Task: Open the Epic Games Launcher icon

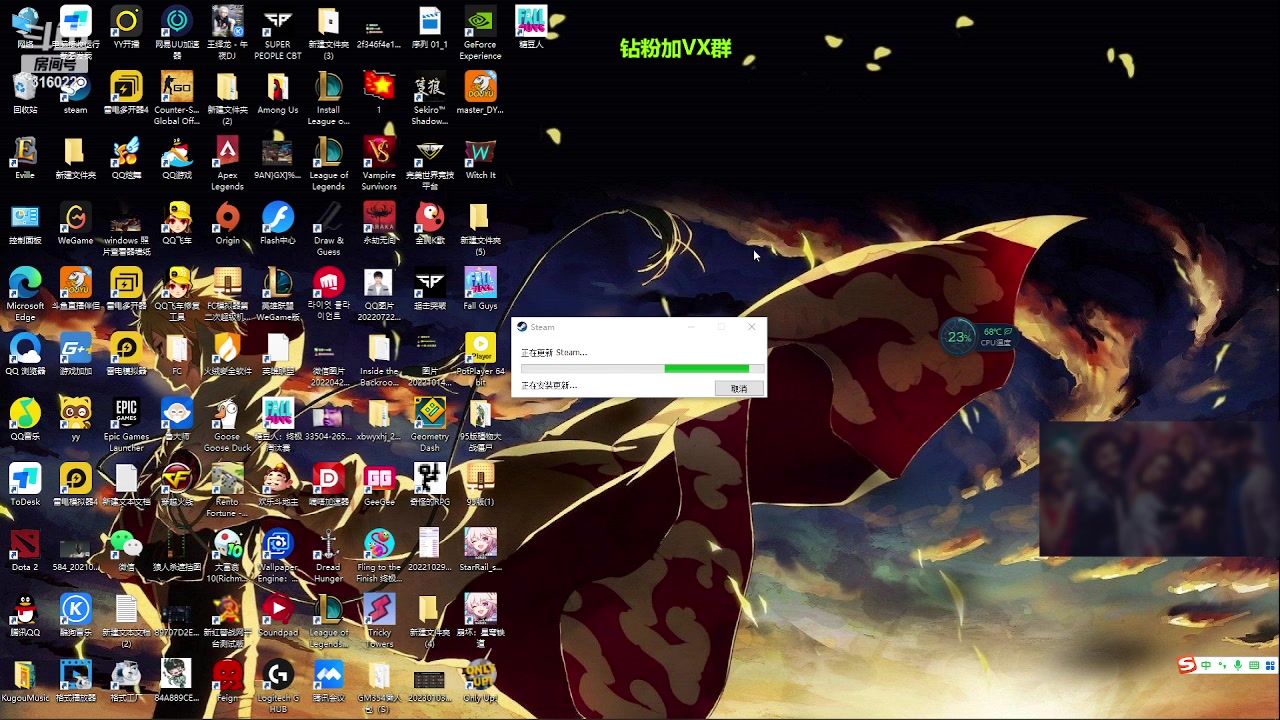Action: tap(126, 424)
